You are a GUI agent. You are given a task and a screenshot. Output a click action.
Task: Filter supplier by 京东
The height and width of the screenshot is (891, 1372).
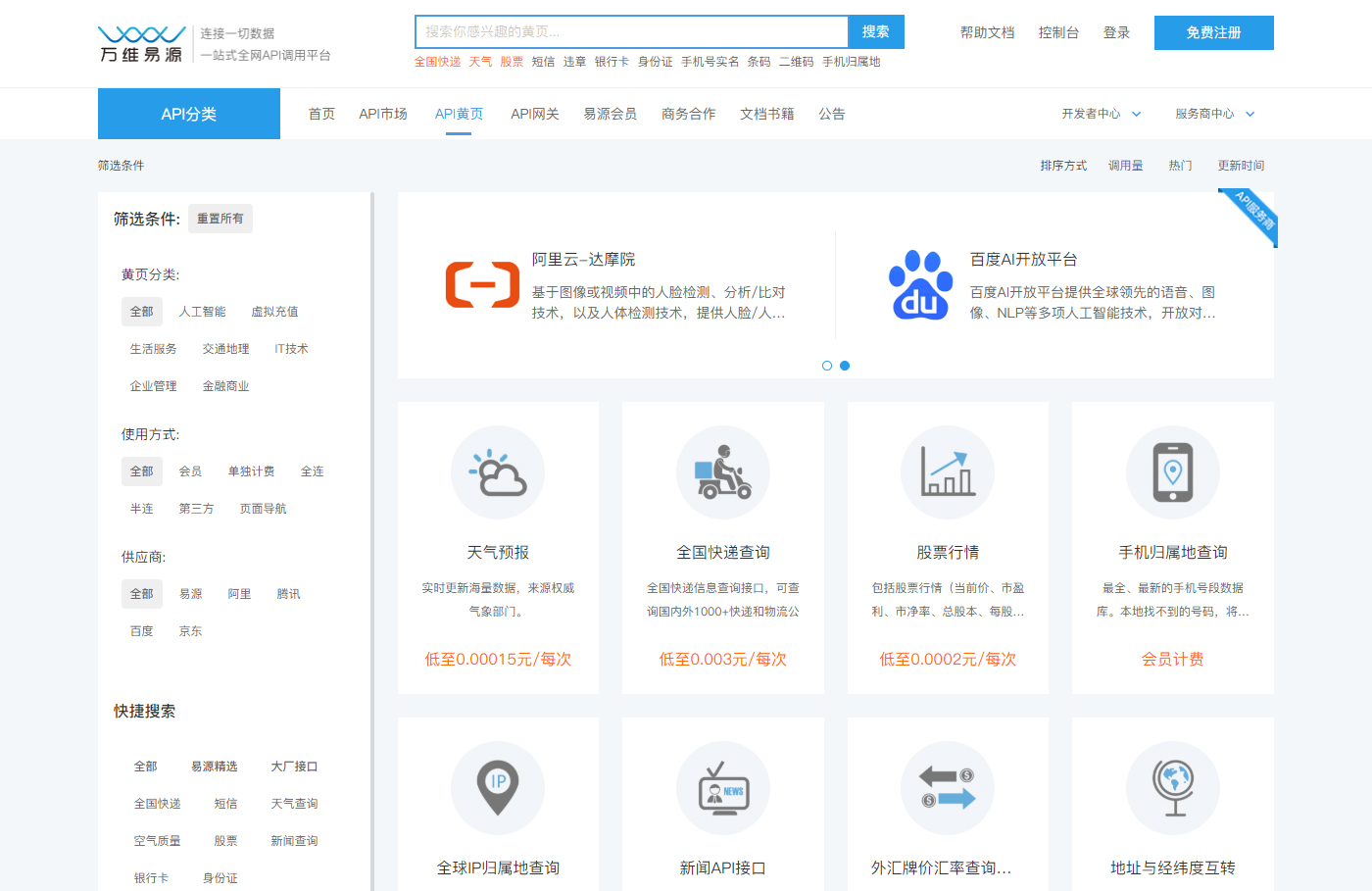point(190,631)
